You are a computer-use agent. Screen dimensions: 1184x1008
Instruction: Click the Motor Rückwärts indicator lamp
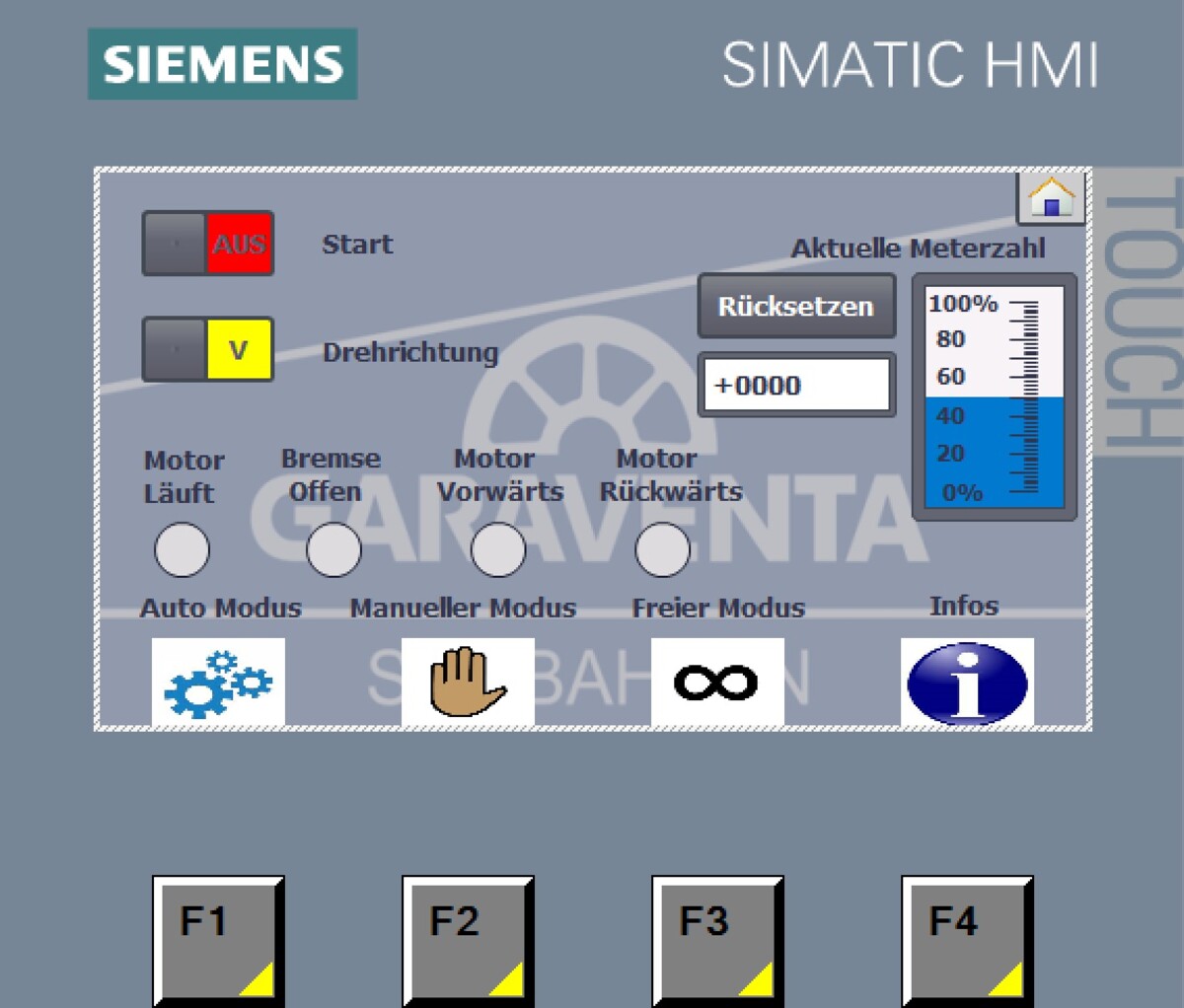tap(662, 549)
